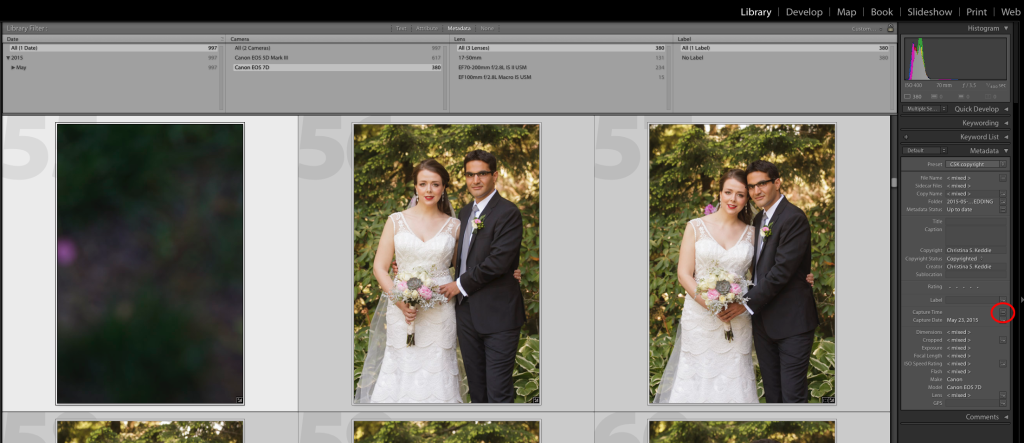This screenshot has width=1024, height=443.
Task: Click the filter lock icon
Action: [890, 29]
